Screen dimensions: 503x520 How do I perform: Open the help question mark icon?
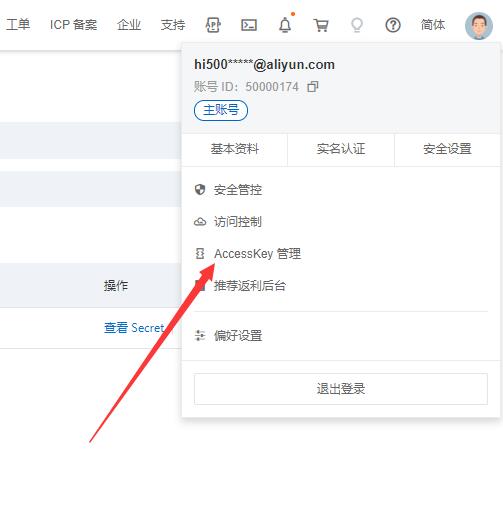pyautogui.click(x=393, y=25)
